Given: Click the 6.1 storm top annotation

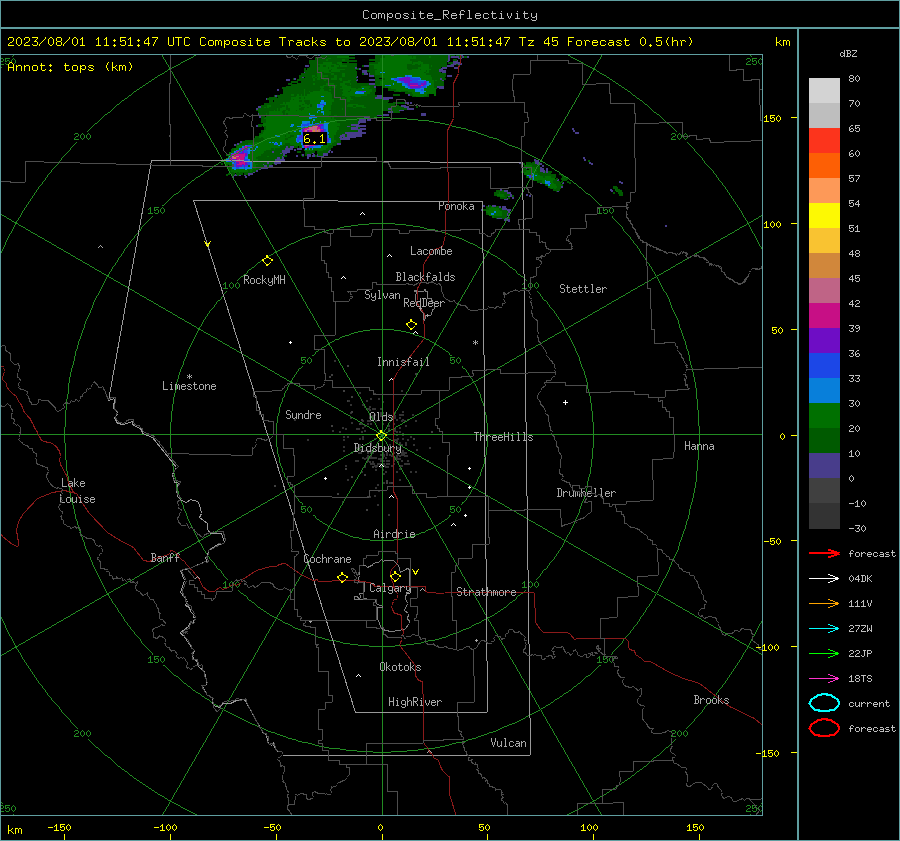Looking at the screenshot, I should pyautogui.click(x=314, y=138).
